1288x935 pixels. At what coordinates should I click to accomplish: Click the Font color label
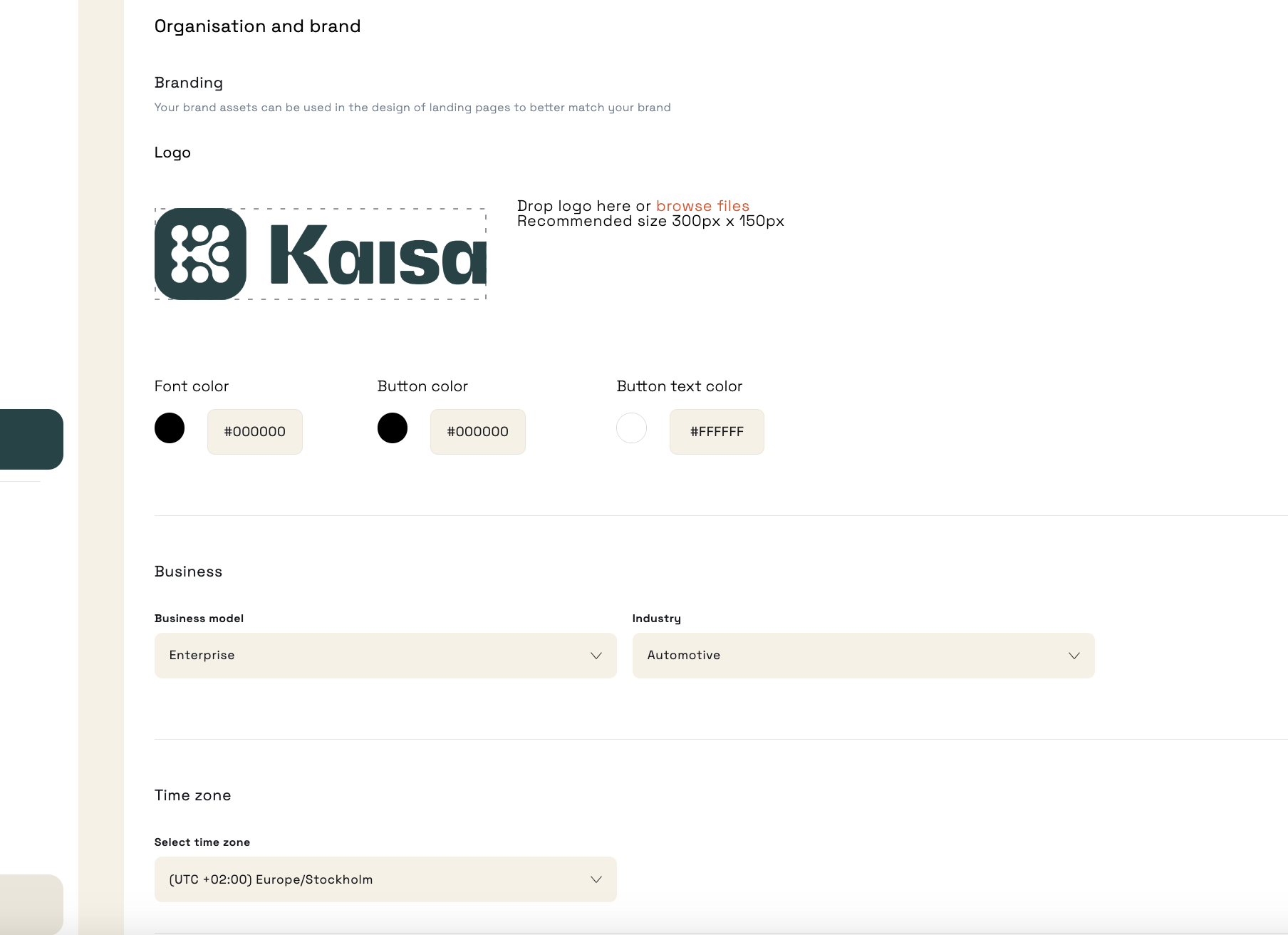[x=192, y=386]
